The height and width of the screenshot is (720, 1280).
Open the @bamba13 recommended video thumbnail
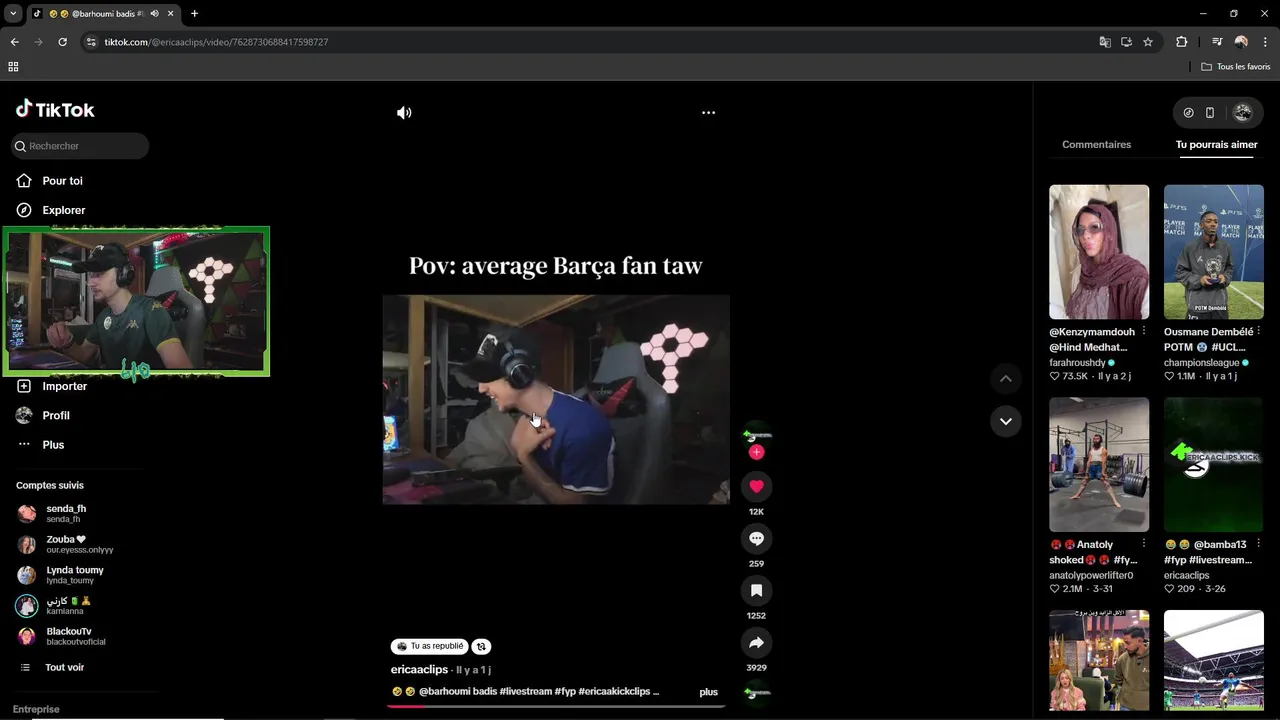click(1213, 464)
